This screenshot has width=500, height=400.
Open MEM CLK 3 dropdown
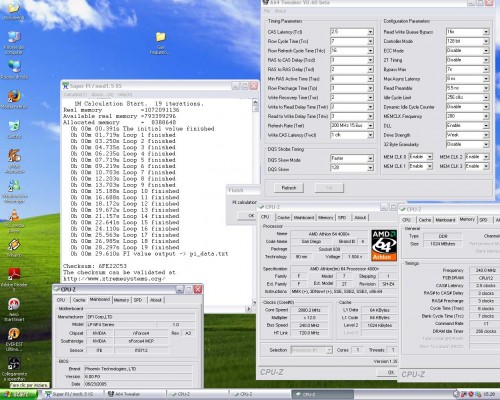click(x=486, y=166)
